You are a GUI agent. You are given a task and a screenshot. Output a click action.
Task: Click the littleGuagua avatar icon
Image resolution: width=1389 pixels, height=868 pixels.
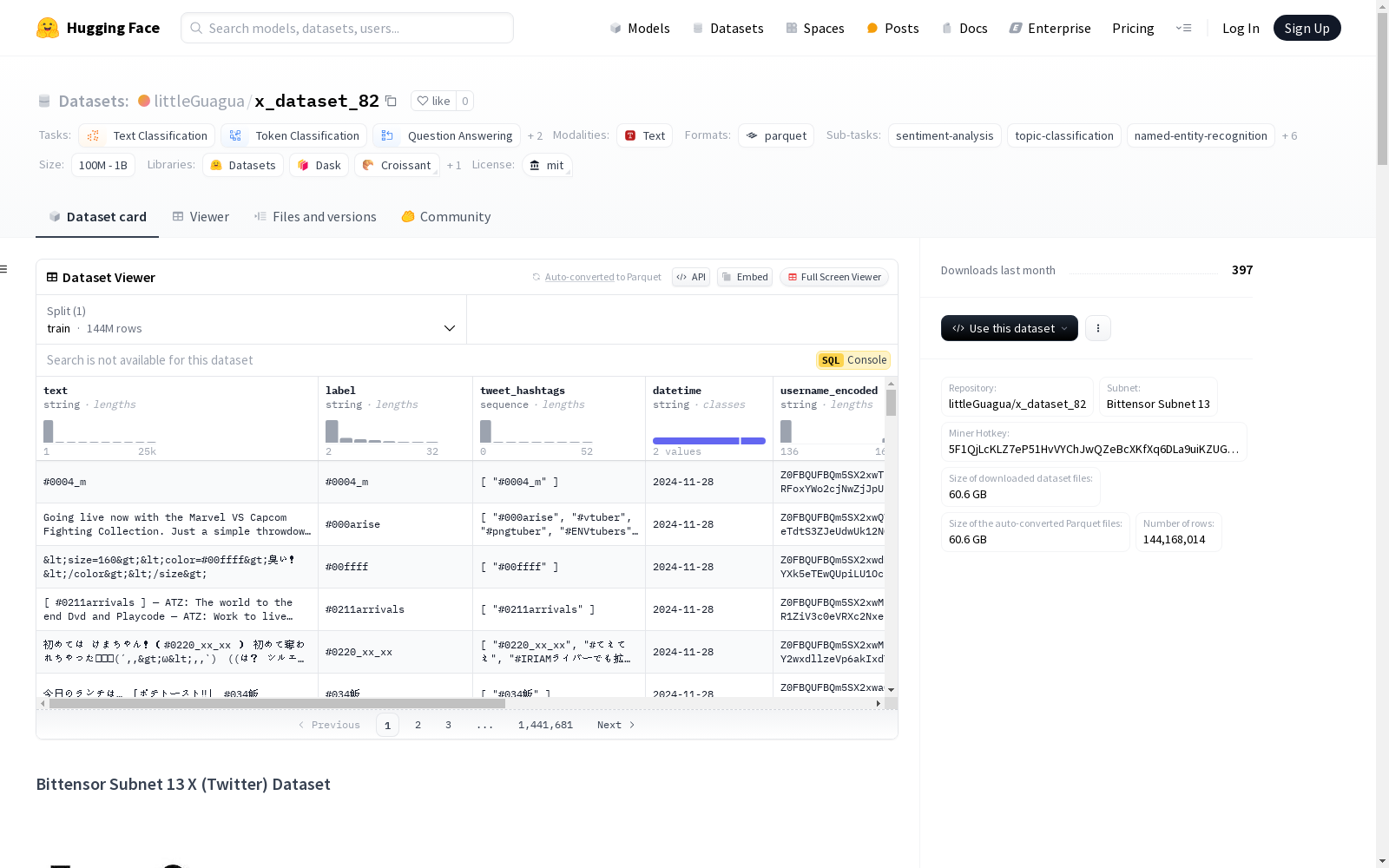tap(144, 101)
